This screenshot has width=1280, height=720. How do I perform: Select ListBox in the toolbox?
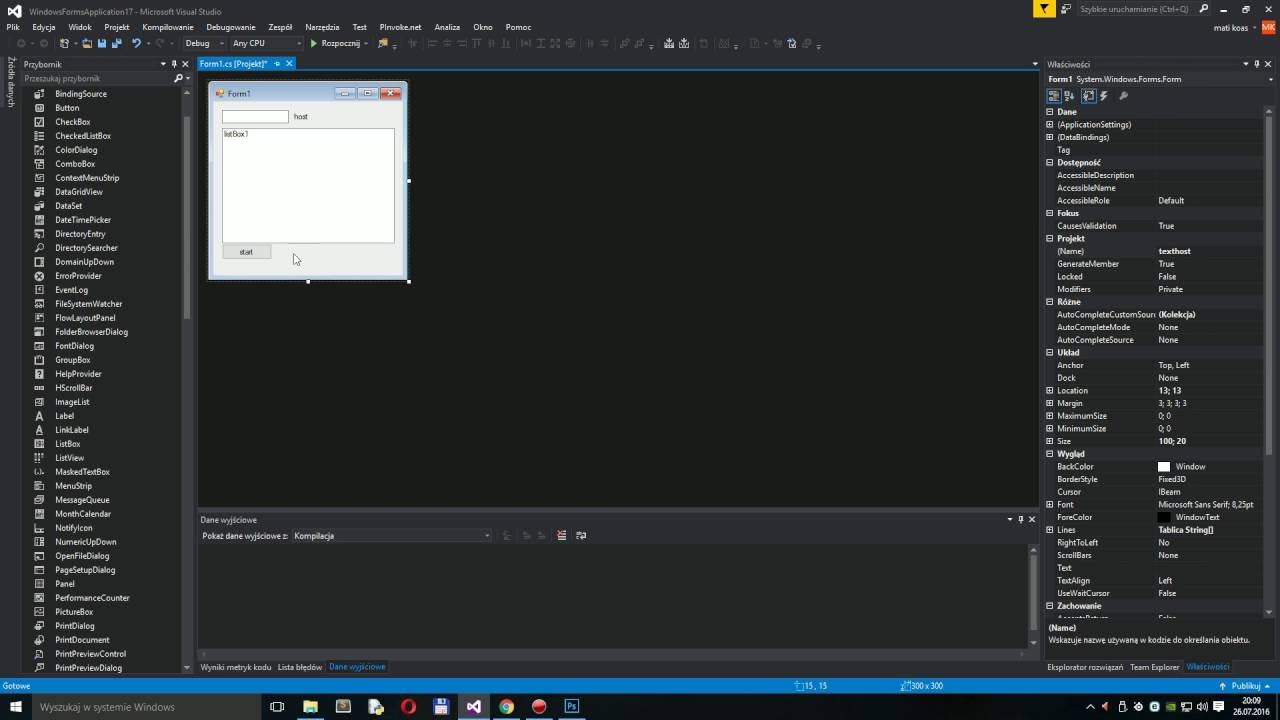[67, 444]
